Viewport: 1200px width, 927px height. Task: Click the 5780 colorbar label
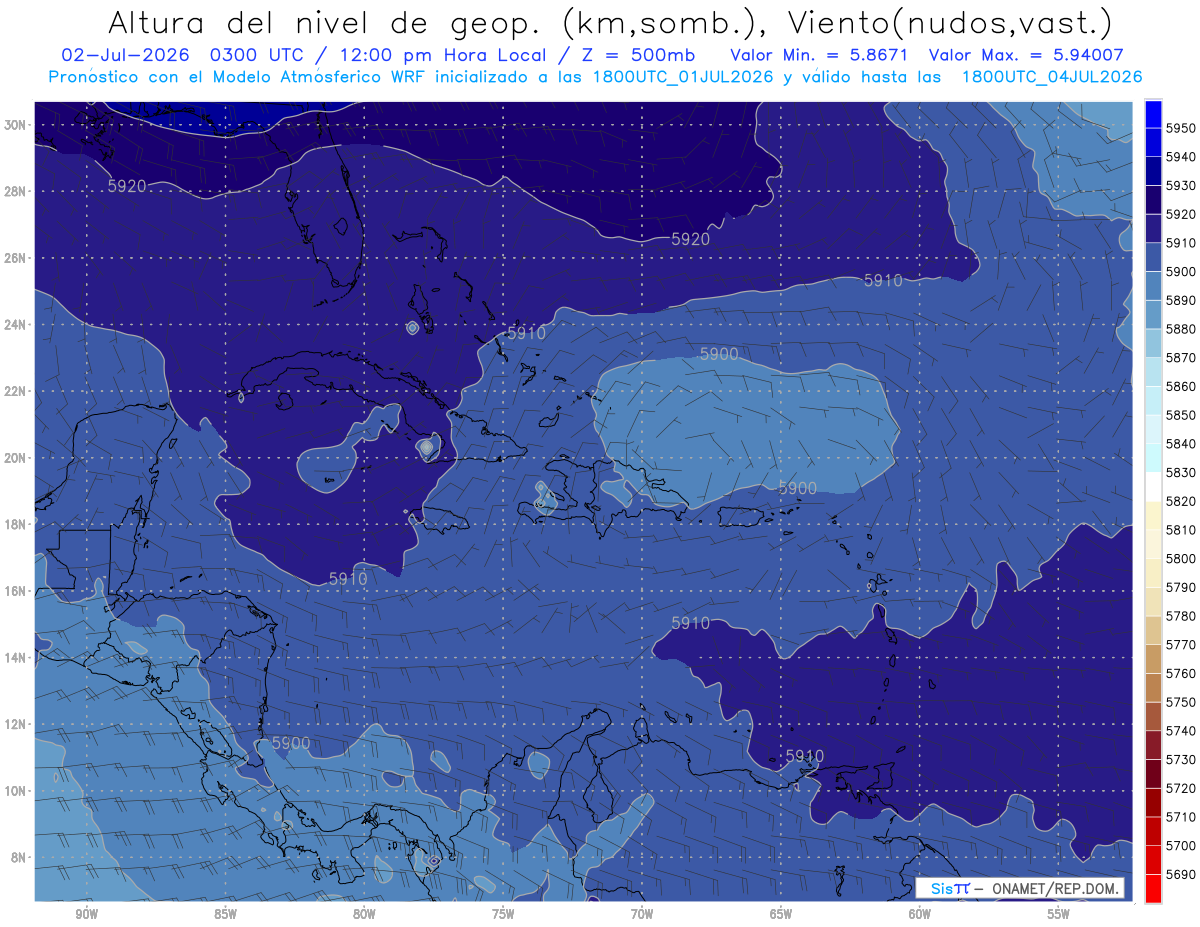pyautogui.click(x=1181, y=616)
